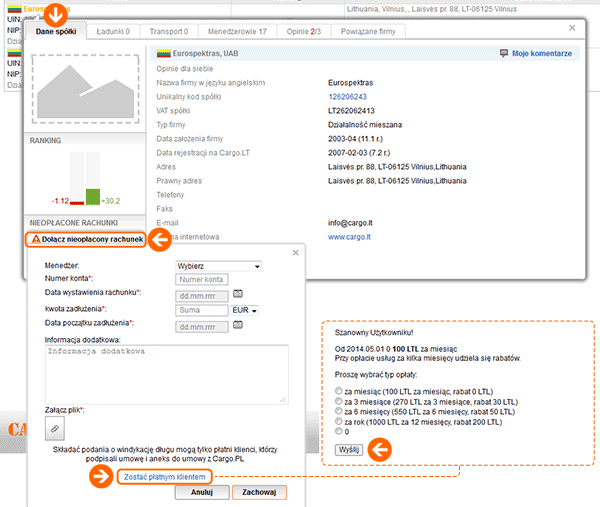
Task: Select the 0 payment option
Action: pos(339,431)
